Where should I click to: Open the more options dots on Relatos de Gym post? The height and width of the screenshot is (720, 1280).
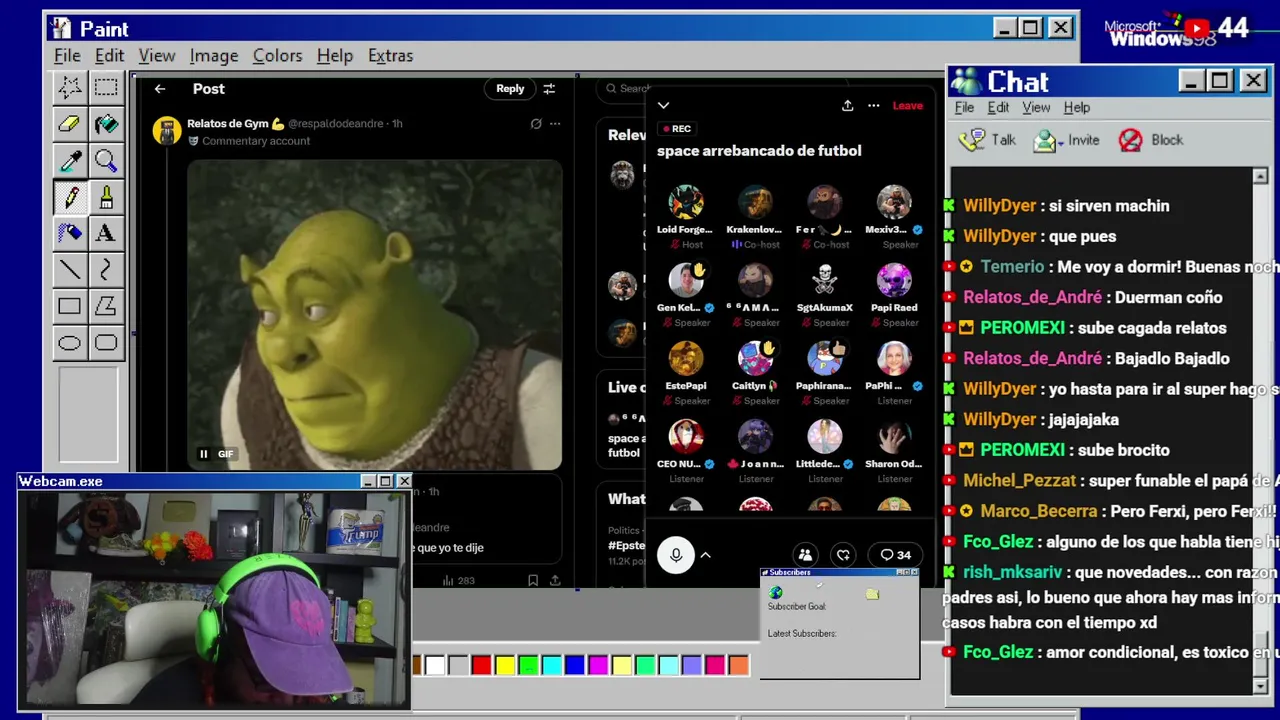555,124
